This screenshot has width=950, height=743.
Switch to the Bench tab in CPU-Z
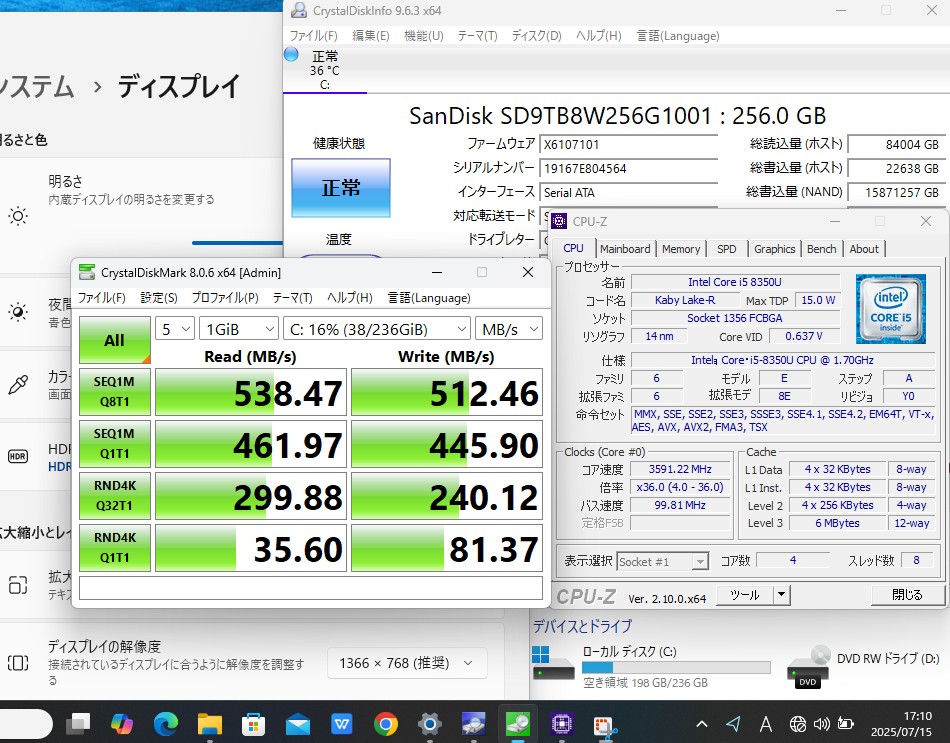click(x=822, y=249)
